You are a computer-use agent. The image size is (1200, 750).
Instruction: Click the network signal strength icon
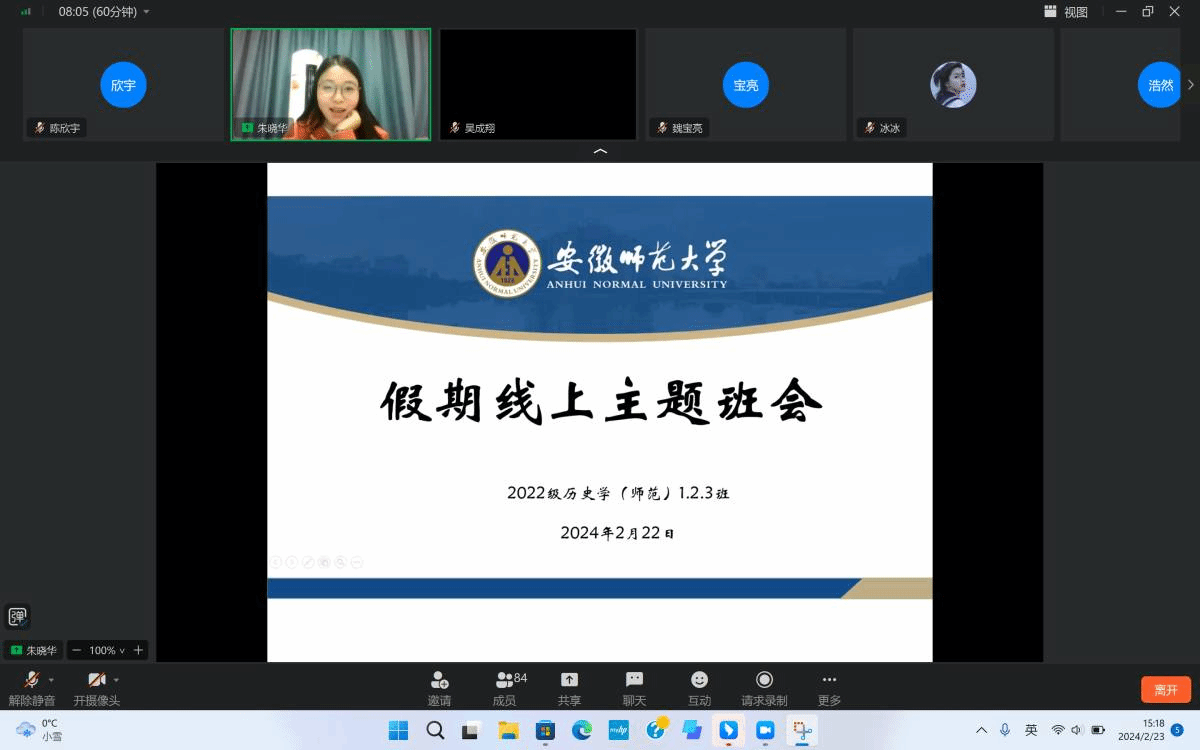coord(26,12)
